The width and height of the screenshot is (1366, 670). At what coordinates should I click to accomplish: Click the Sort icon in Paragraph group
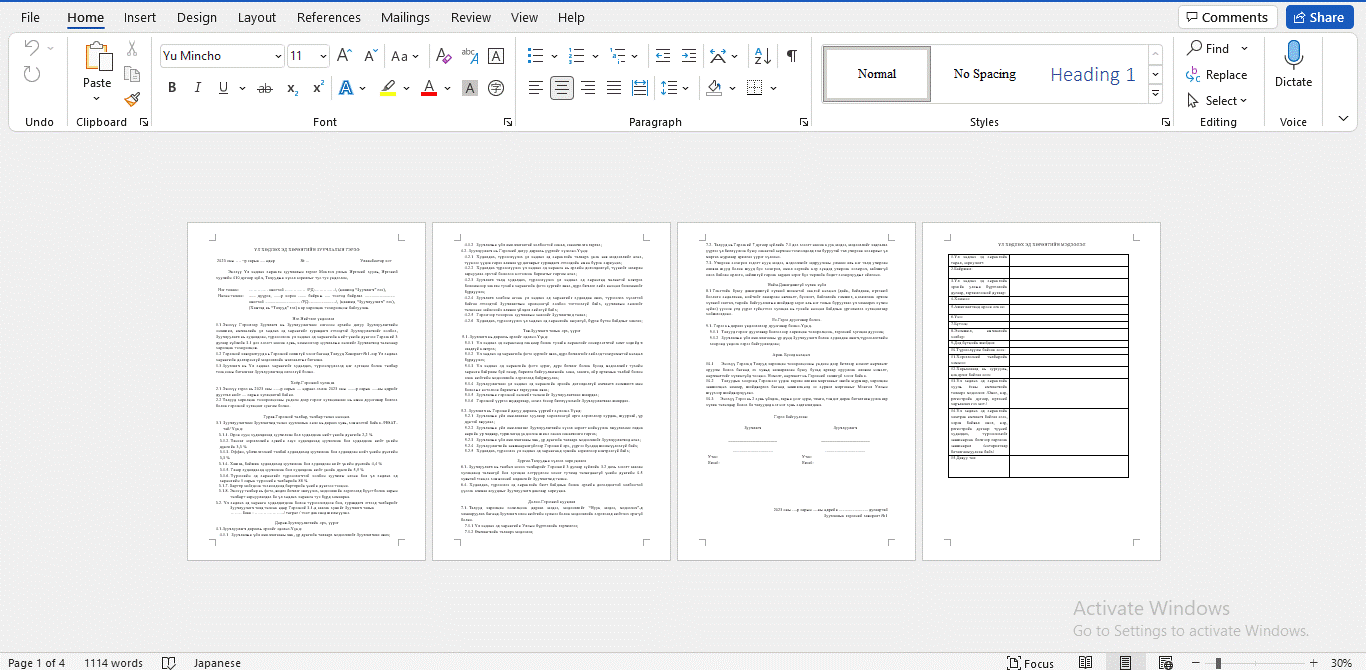764,56
